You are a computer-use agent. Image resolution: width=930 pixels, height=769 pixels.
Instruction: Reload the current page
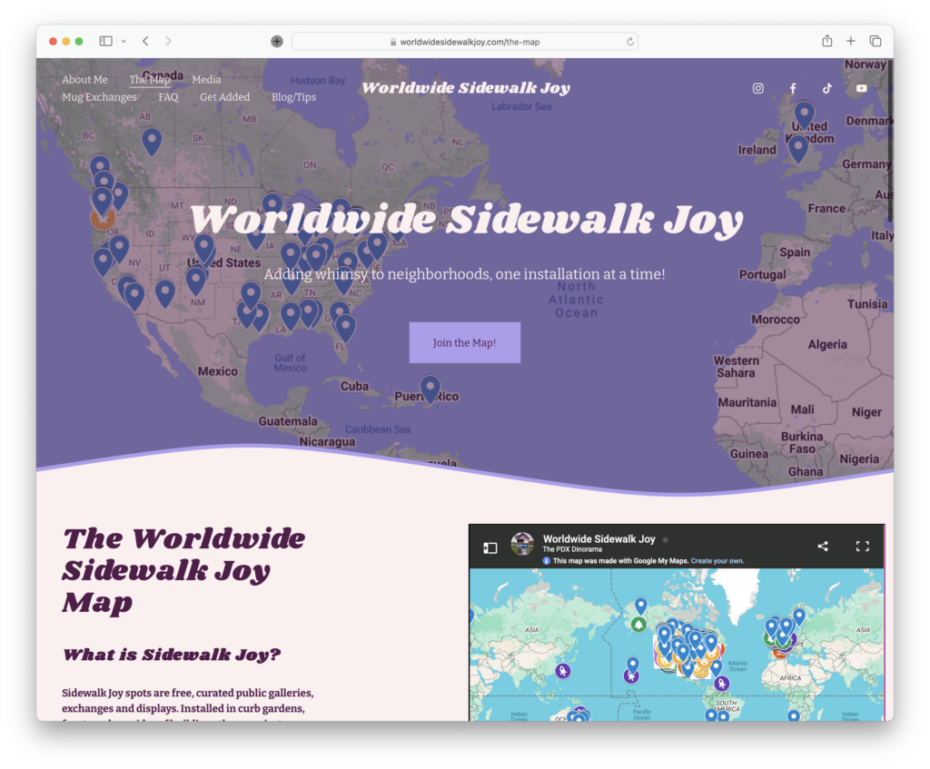coord(630,42)
